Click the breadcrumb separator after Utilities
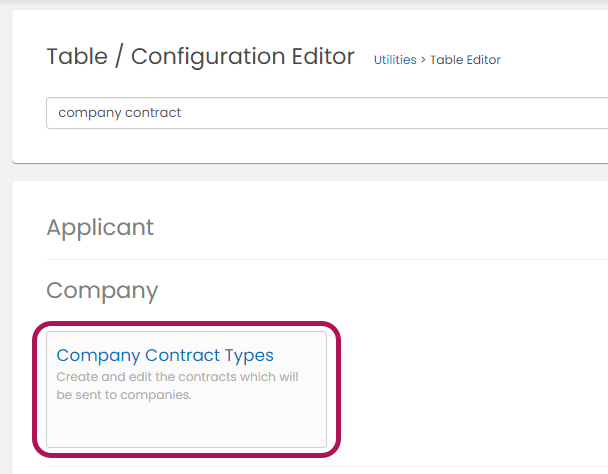Image resolution: width=608 pixels, height=474 pixels. (x=423, y=60)
